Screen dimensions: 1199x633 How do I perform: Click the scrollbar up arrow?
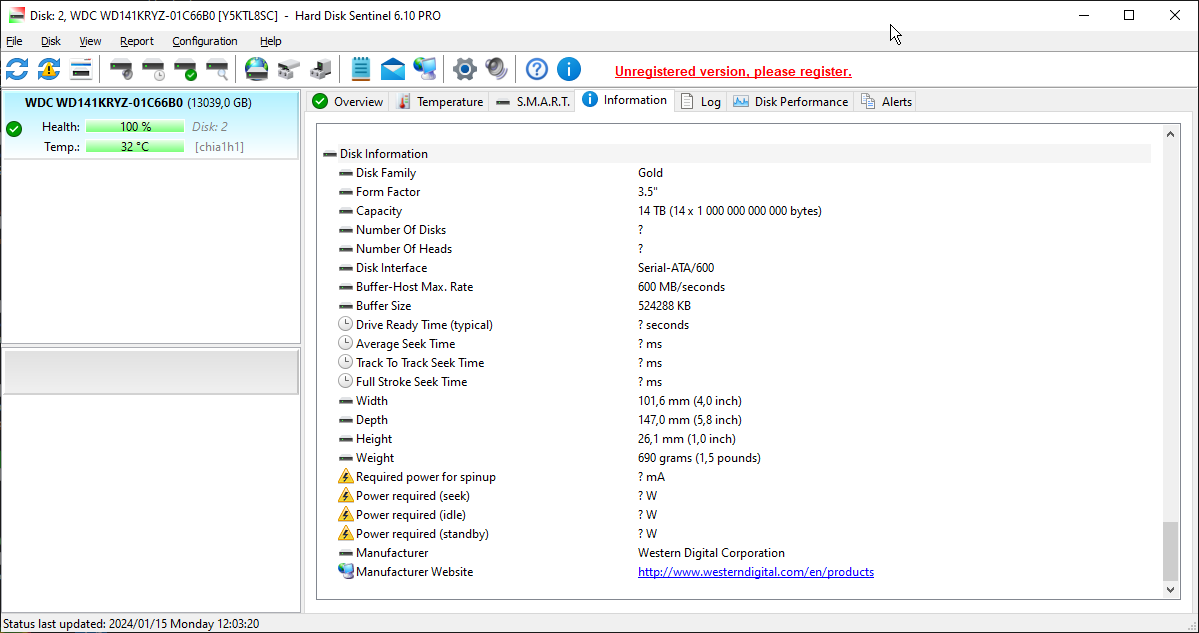[1170, 135]
